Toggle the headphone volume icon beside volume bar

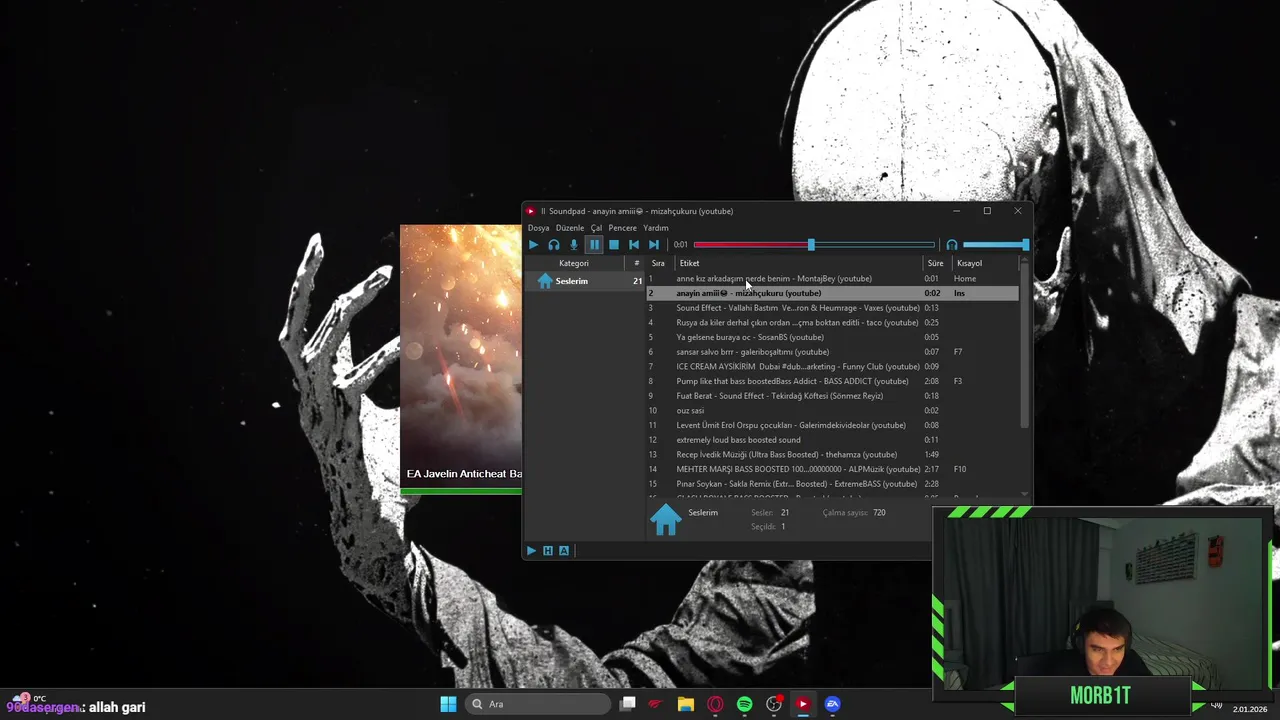952,244
